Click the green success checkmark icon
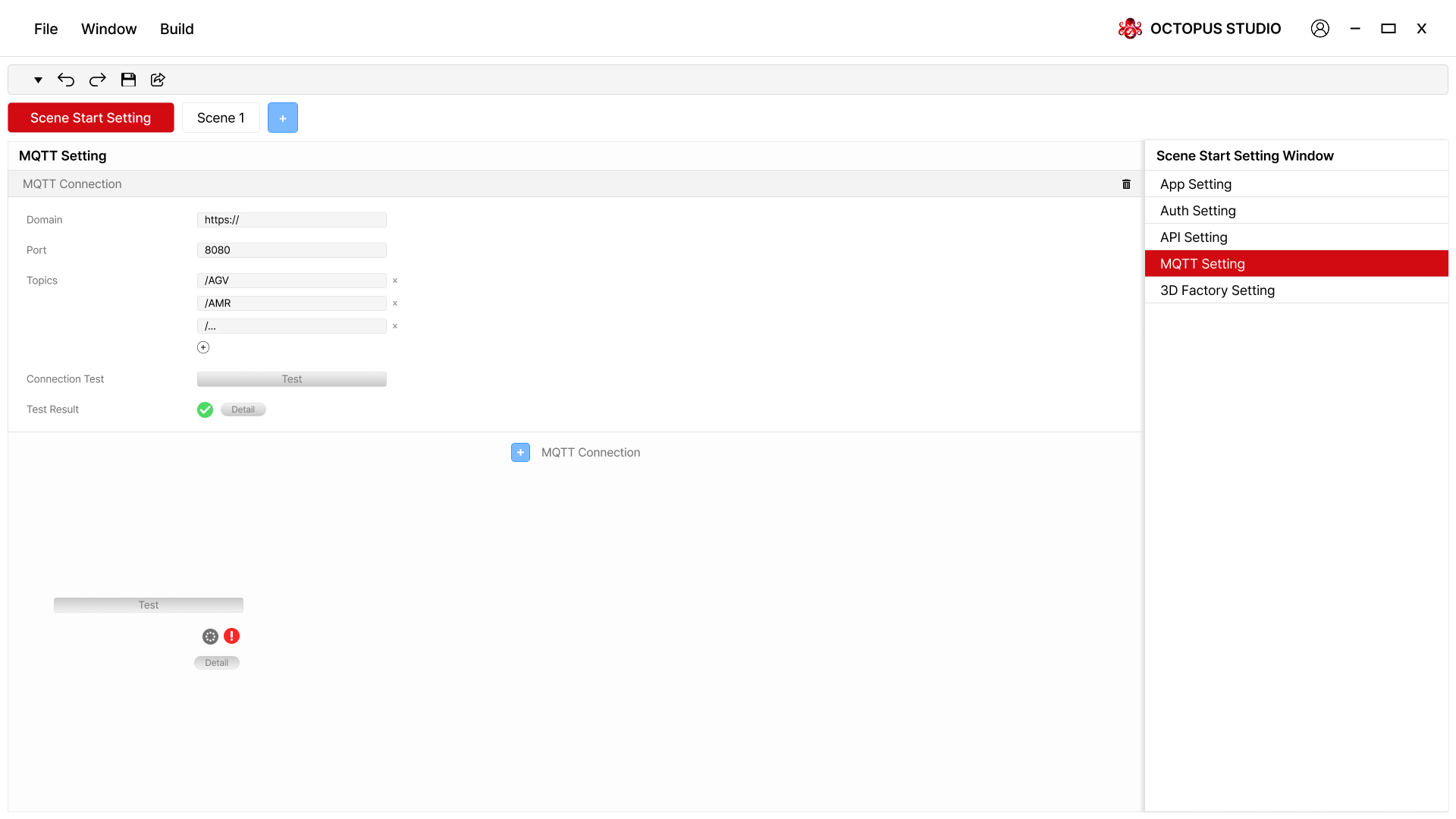The width and height of the screenshot is (1456, 819). tap(205, 409)
